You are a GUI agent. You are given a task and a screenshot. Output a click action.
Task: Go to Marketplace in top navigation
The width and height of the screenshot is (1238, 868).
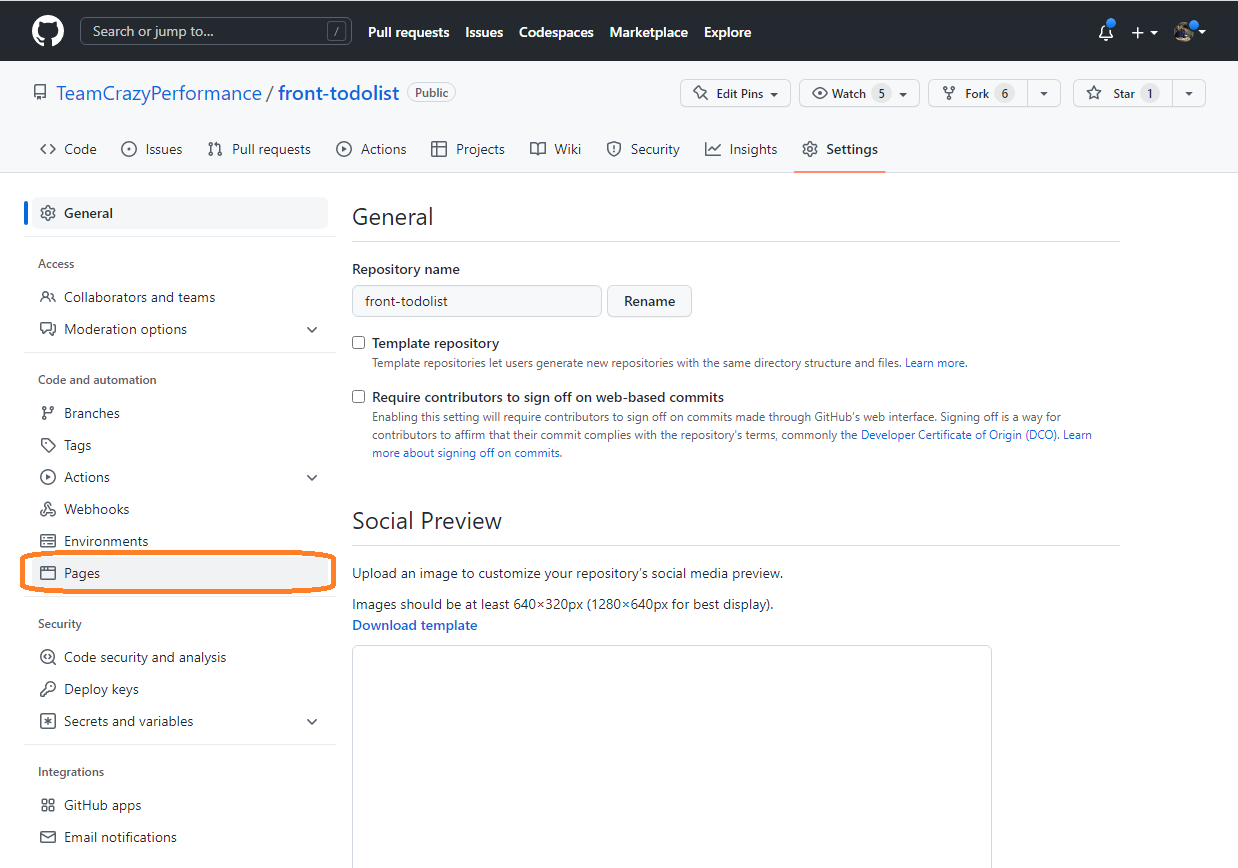click(649, 32)
